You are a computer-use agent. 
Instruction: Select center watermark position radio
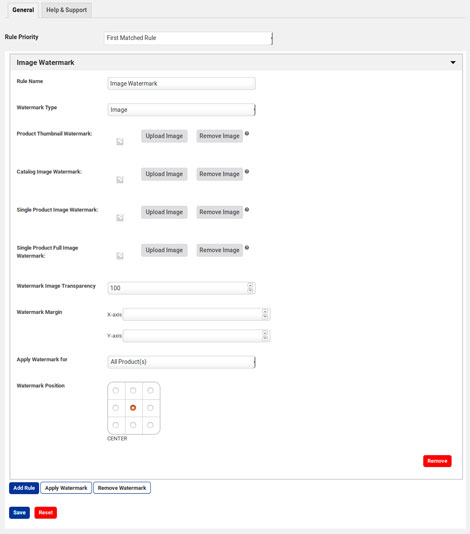pyautogui.click(x=133, y=408)
